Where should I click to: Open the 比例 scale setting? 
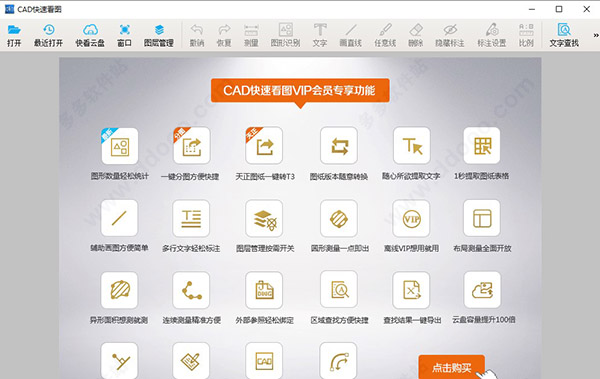[x=527, y=35]
